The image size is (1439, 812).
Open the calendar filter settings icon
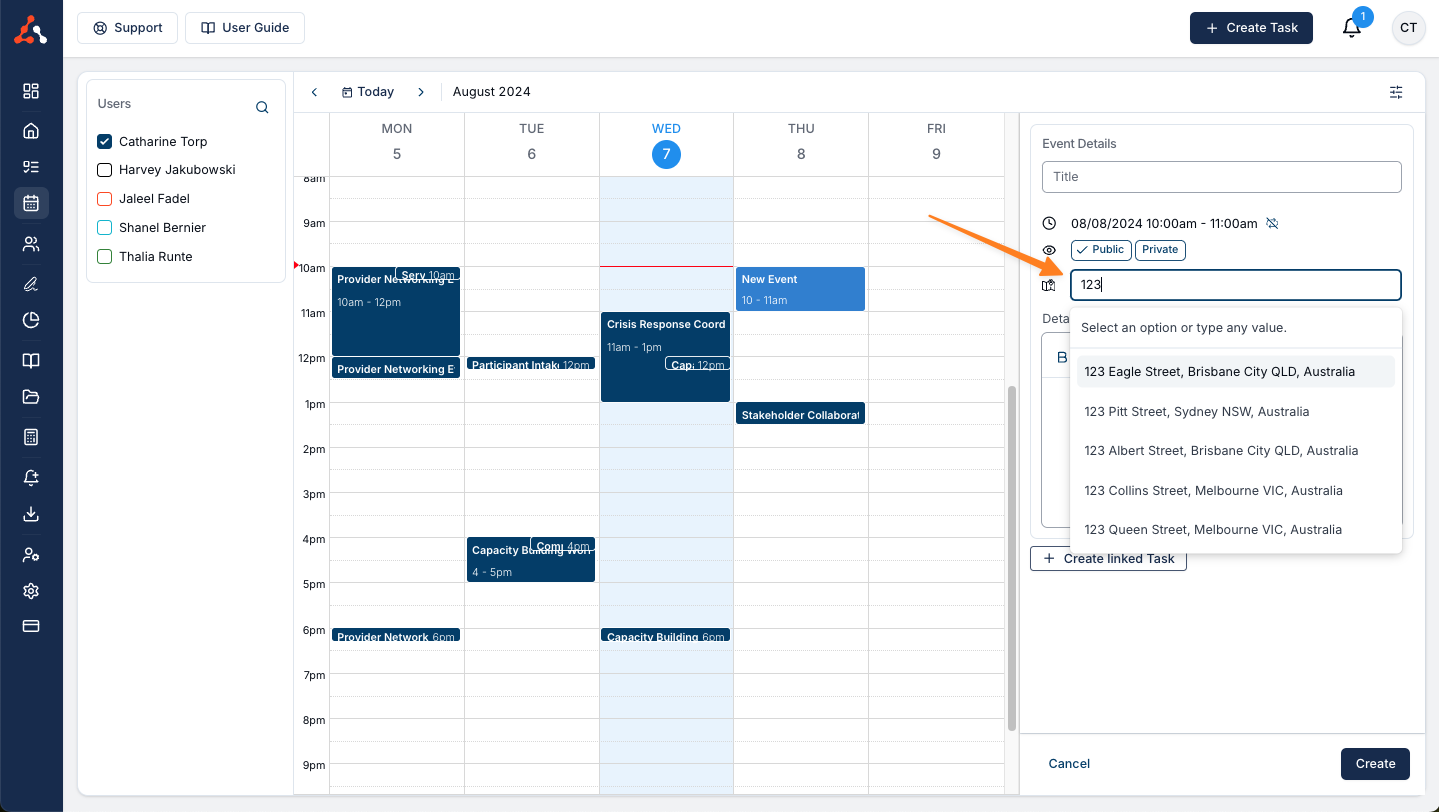[x=1396, y=92]
